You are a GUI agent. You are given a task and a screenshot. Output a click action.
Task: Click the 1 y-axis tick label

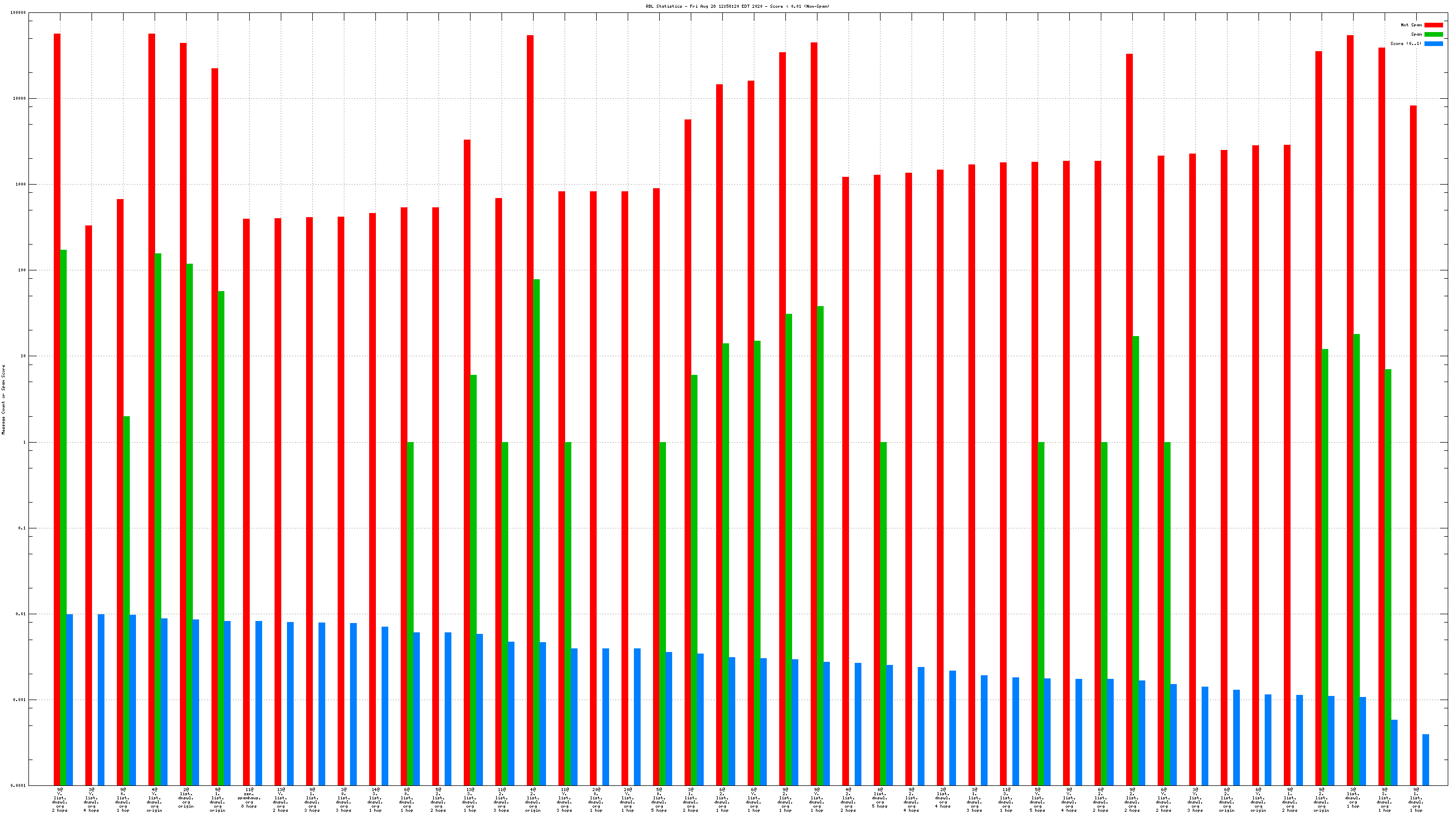point(24,442)
